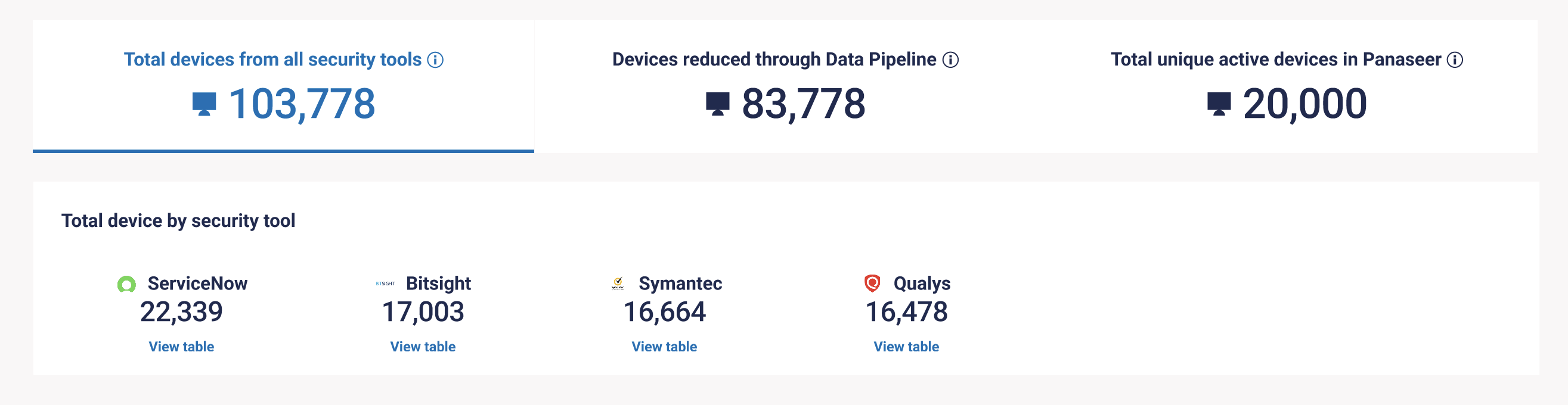Click the Qualys device count 16,478
Image resolution: width=1568 pixels, height=405 pixels.
click(906, 313)
